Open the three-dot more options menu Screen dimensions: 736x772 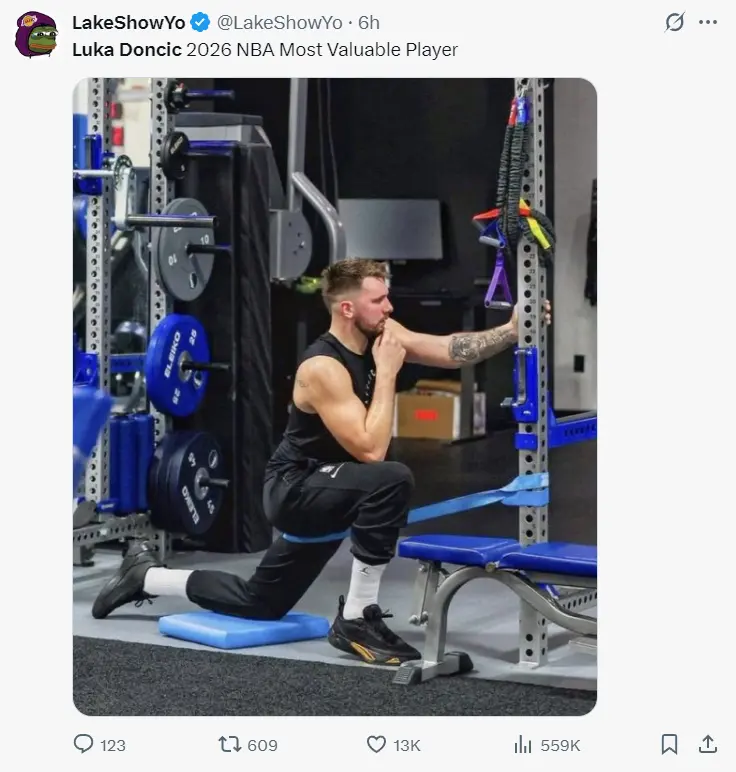point(708,22)
